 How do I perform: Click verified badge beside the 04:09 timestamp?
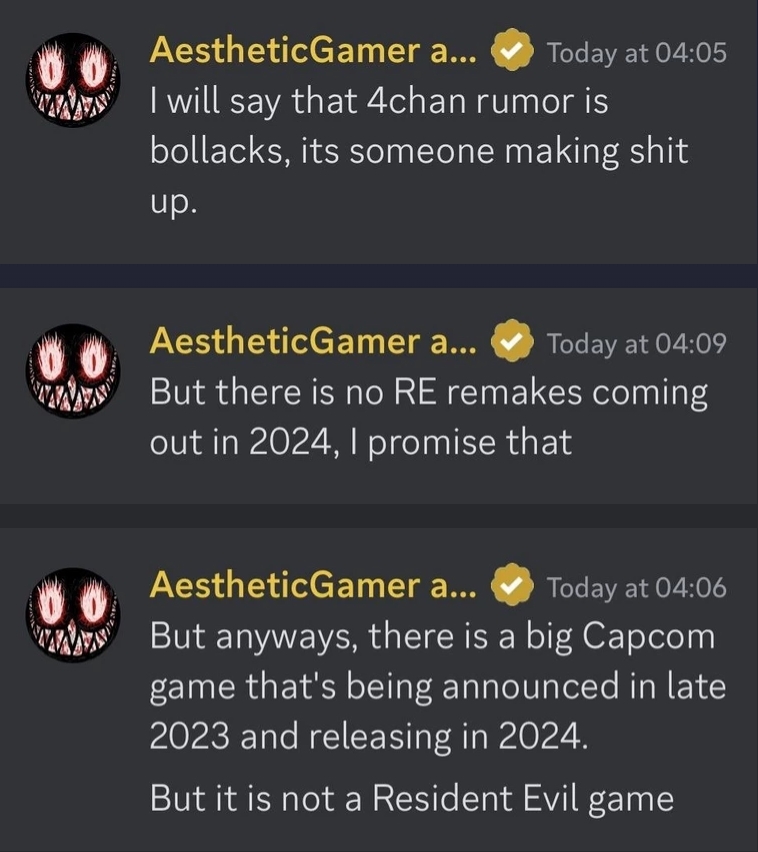click(x=513, y=343)
